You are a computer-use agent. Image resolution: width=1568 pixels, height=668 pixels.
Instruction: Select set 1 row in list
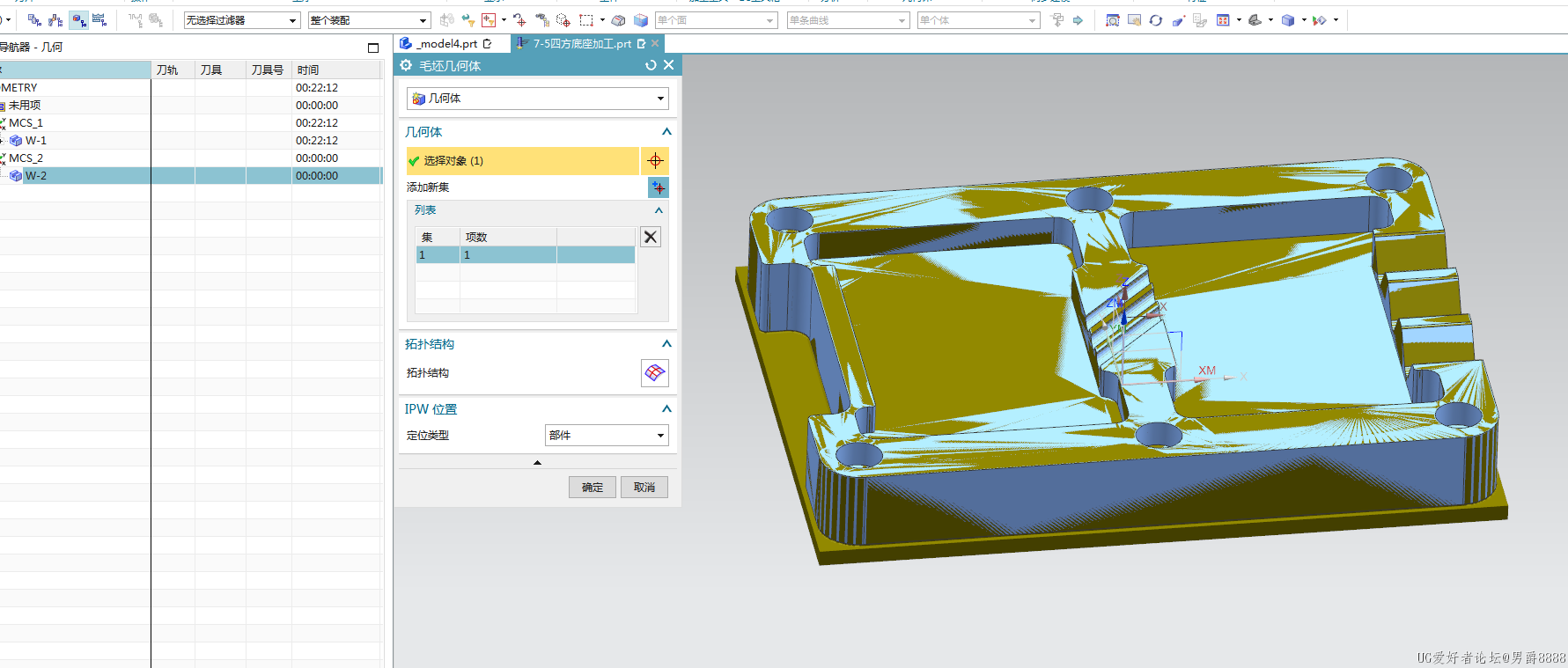click(x=525, y=254)
